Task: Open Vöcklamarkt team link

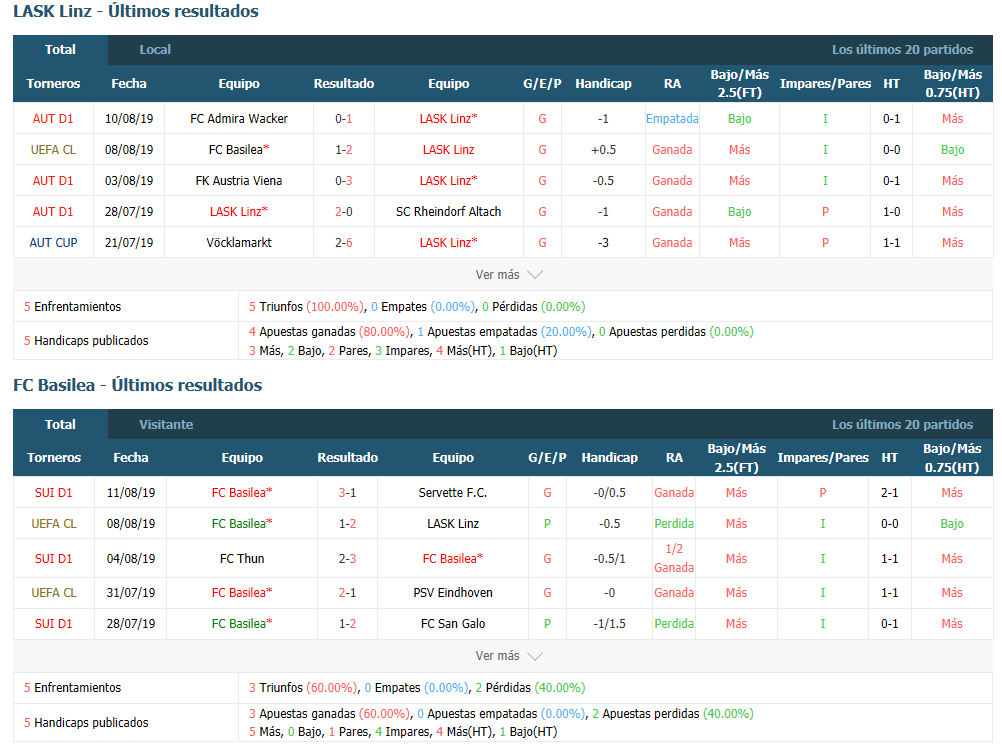Action: (x=239, y=243)
